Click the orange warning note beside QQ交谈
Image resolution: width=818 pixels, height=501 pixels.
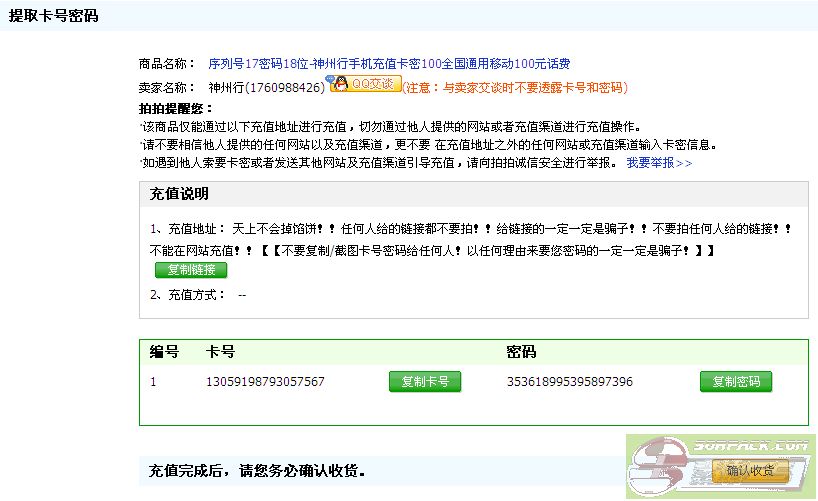click(x=515, y=88)
